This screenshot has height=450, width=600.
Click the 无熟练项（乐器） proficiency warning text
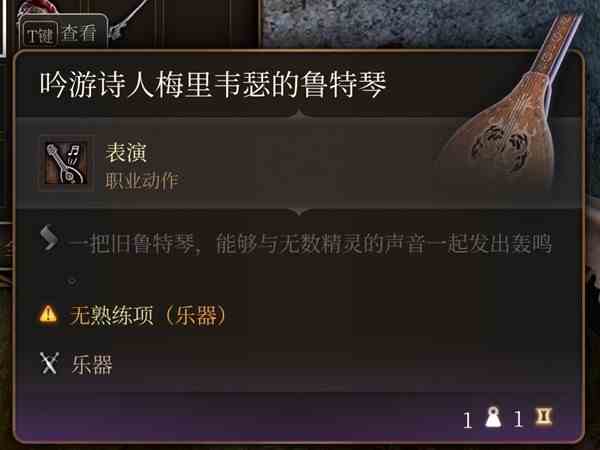148,315
